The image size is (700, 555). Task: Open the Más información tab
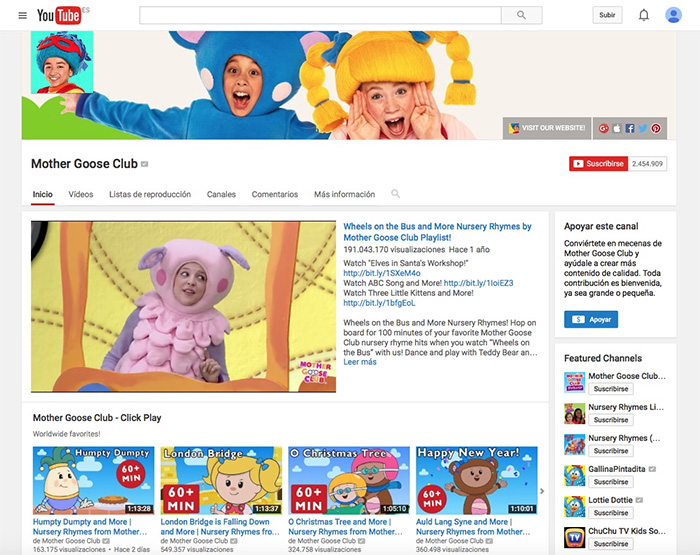click(x=344, y=194)
